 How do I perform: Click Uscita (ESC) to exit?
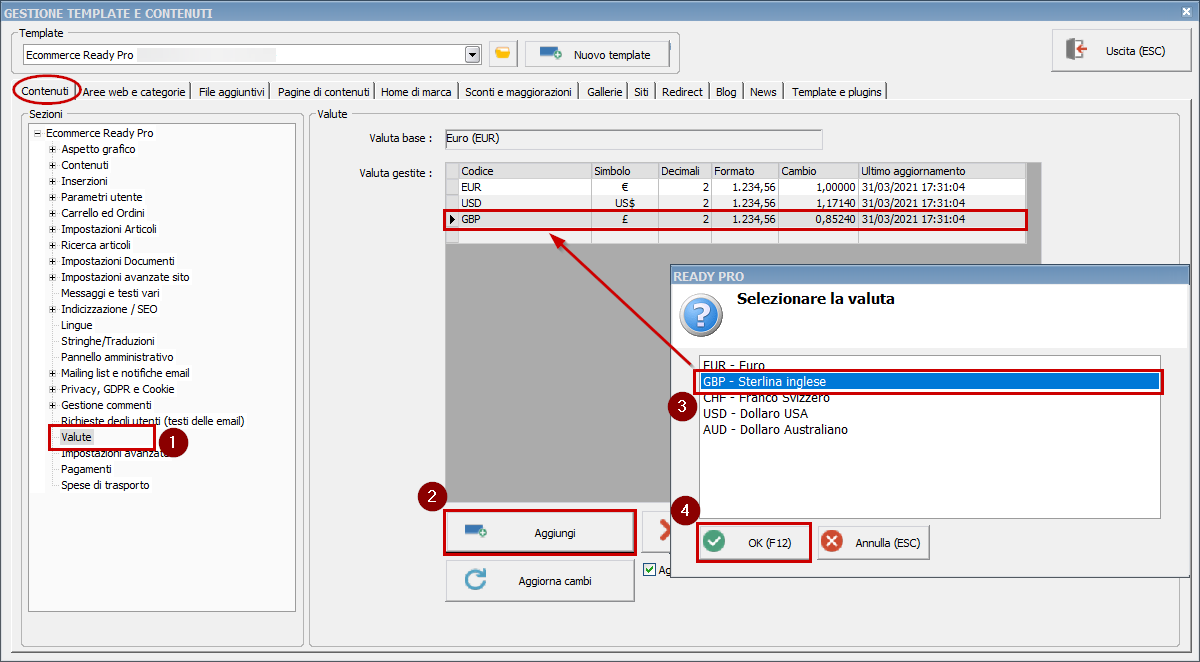(1121, 50)
